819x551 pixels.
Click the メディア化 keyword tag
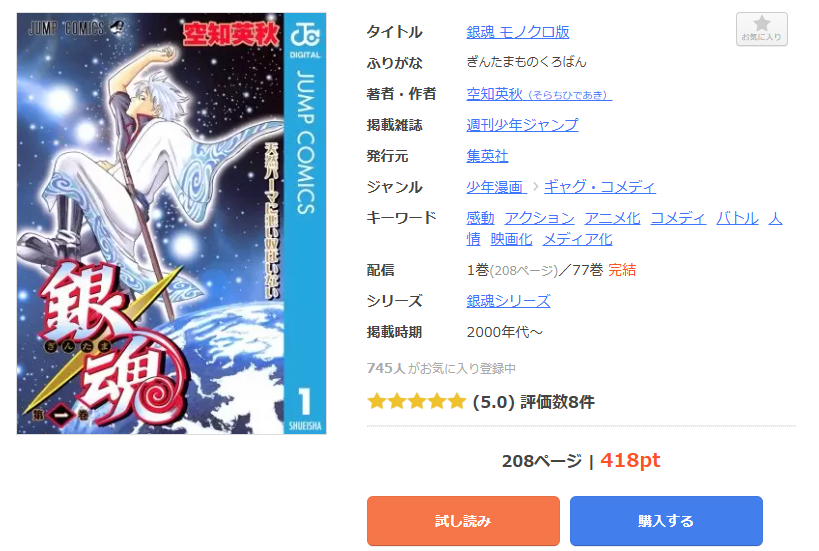tap(577, 239)
